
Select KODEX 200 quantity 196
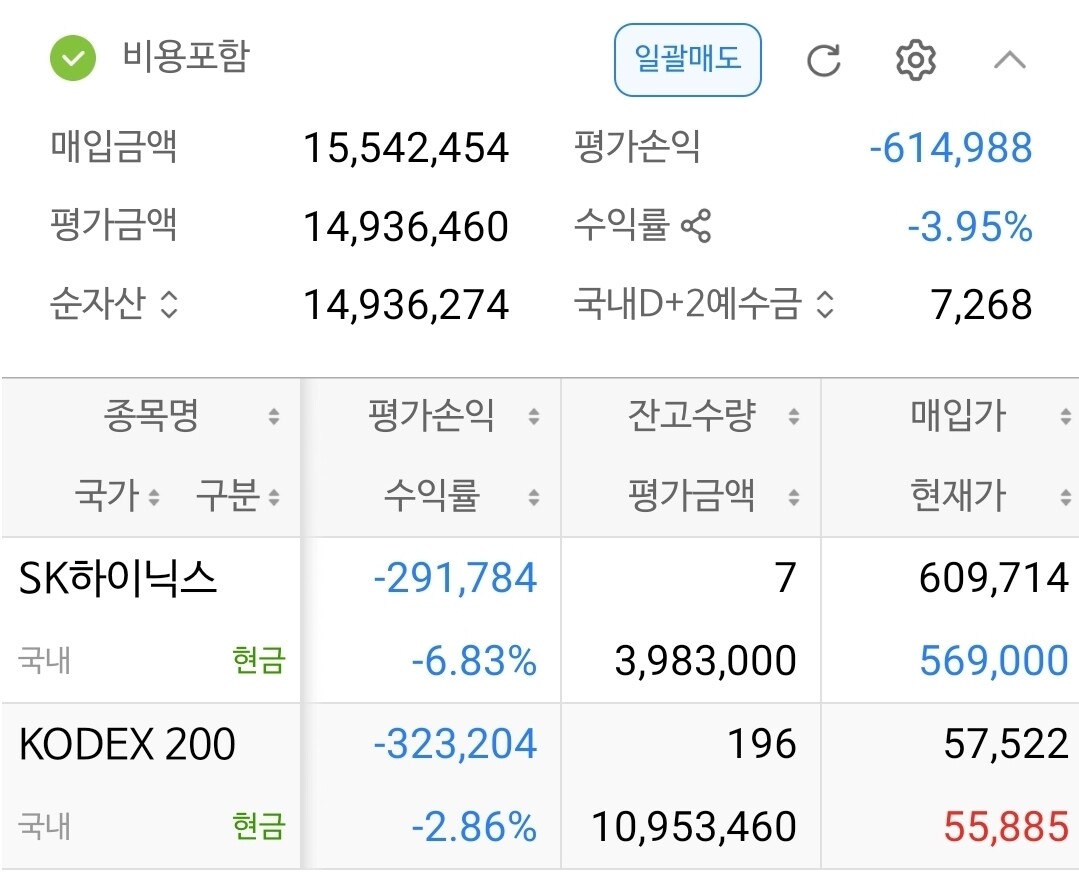click(x=762, y=744)
